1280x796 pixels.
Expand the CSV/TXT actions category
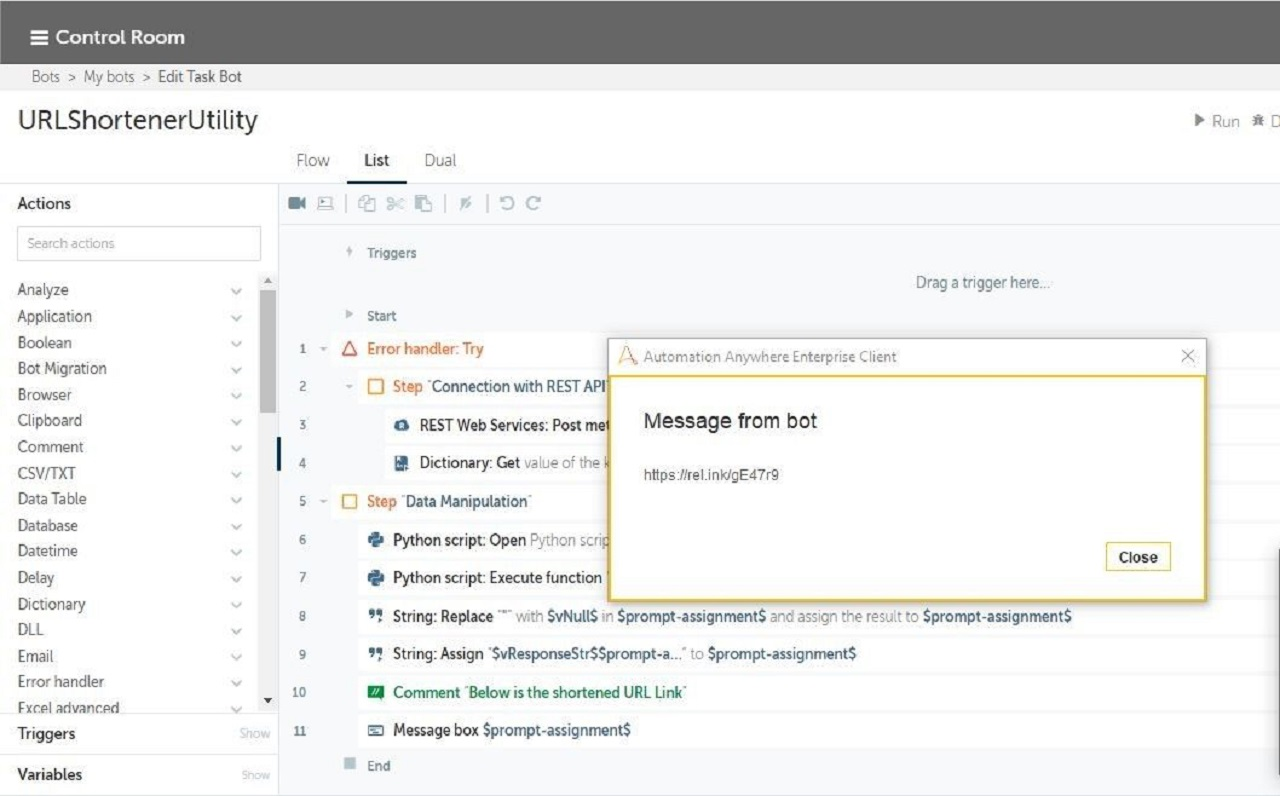[236, 474]
